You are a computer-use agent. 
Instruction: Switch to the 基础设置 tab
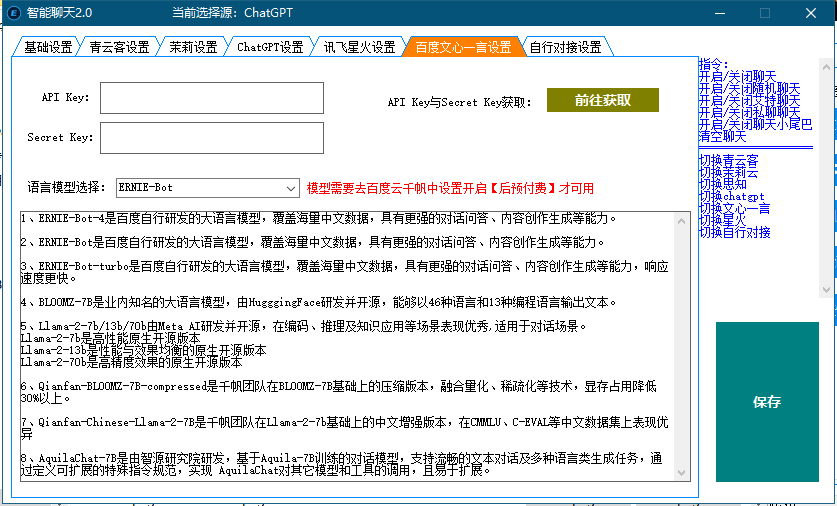coord(47,47)
